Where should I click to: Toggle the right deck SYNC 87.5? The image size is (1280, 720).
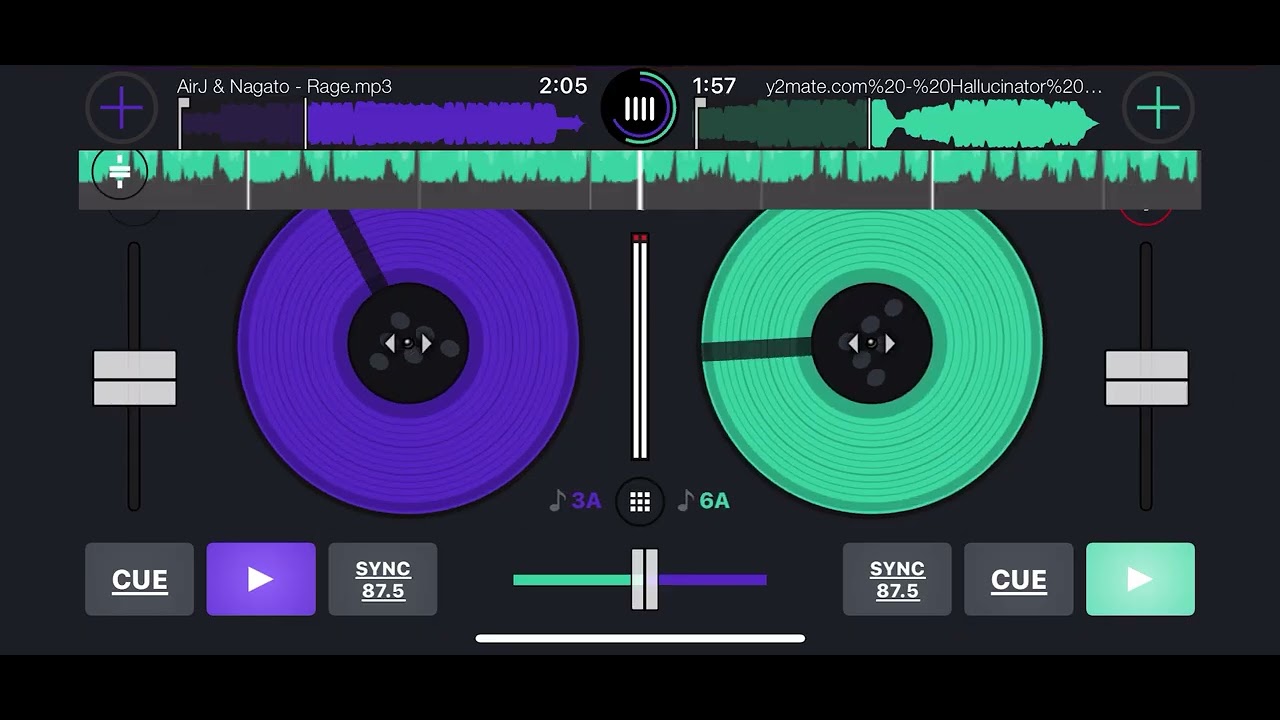(897, 579)
